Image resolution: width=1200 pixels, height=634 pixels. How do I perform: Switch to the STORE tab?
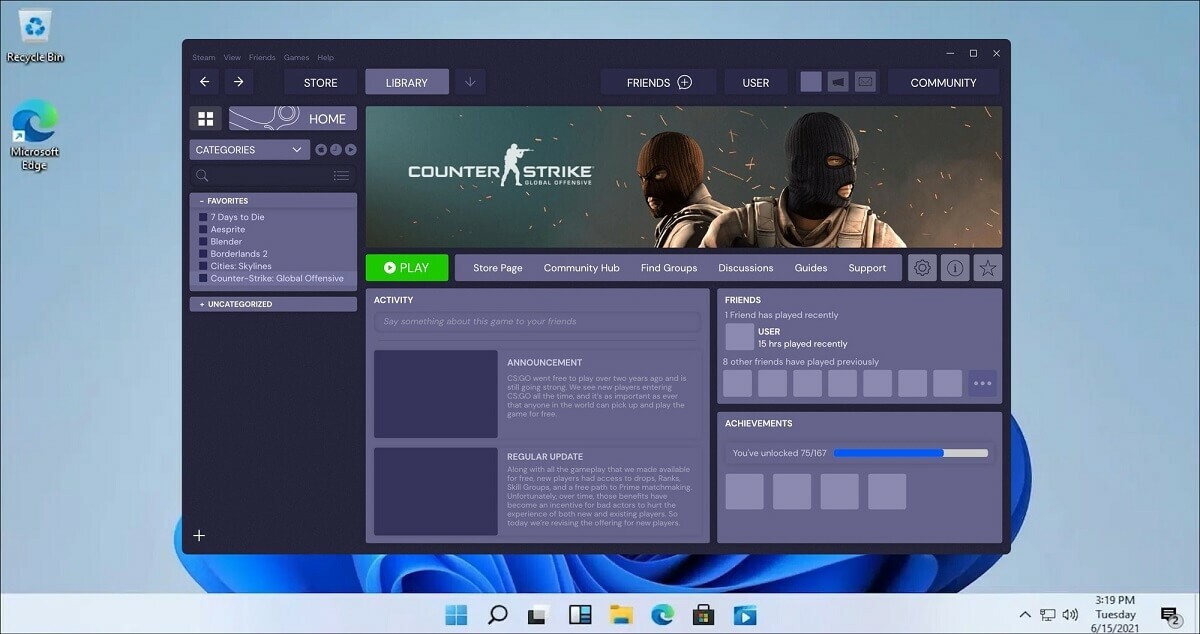[320, 82]
